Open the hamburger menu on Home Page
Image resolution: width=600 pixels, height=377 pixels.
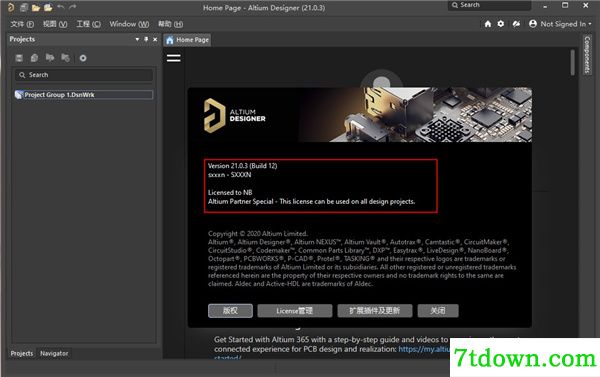174,58
